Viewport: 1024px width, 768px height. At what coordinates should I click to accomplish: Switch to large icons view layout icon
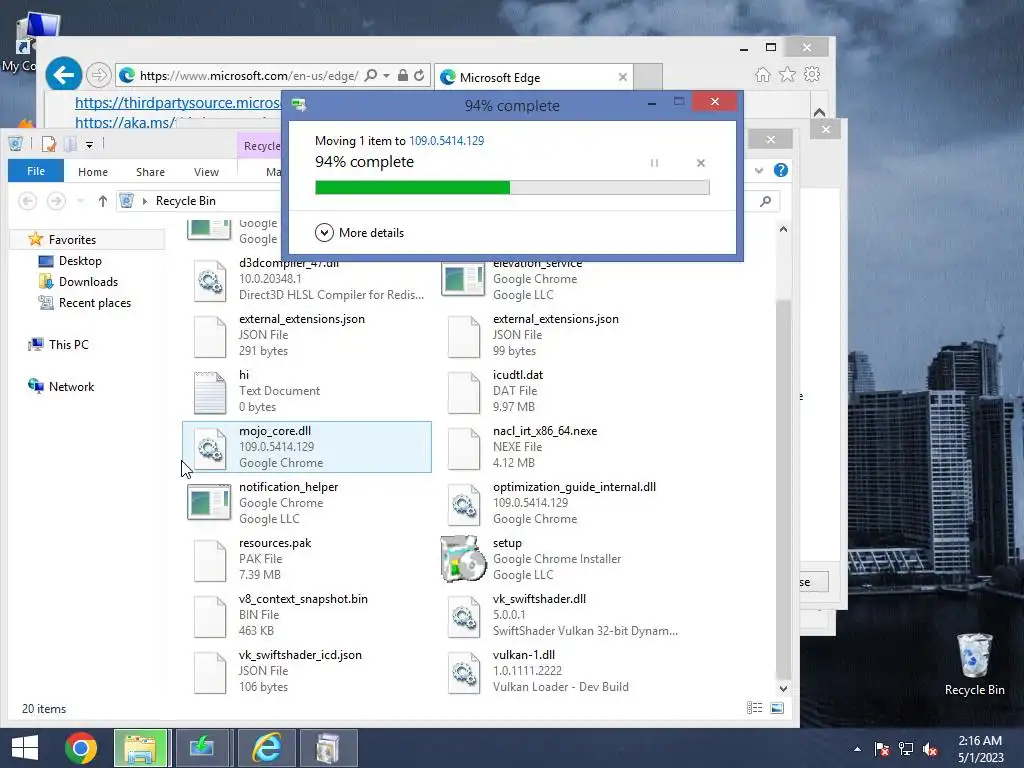click(777, 708)
